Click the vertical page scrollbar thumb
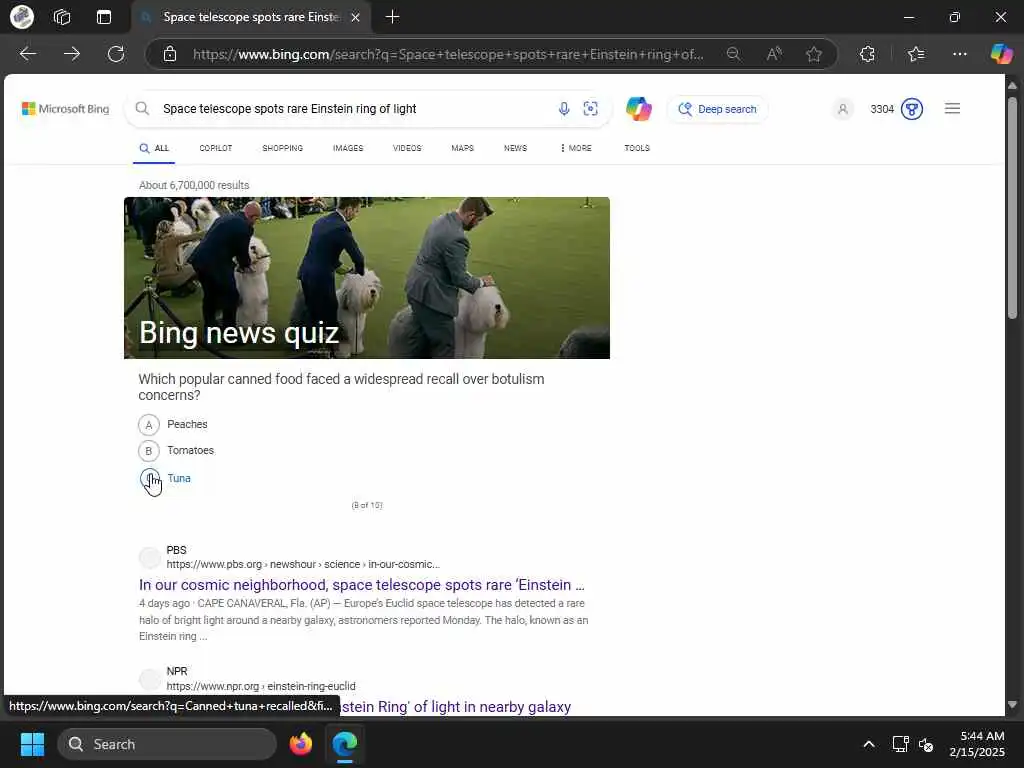Screen dimensions: 1024x768 (x=1012, y=208)
